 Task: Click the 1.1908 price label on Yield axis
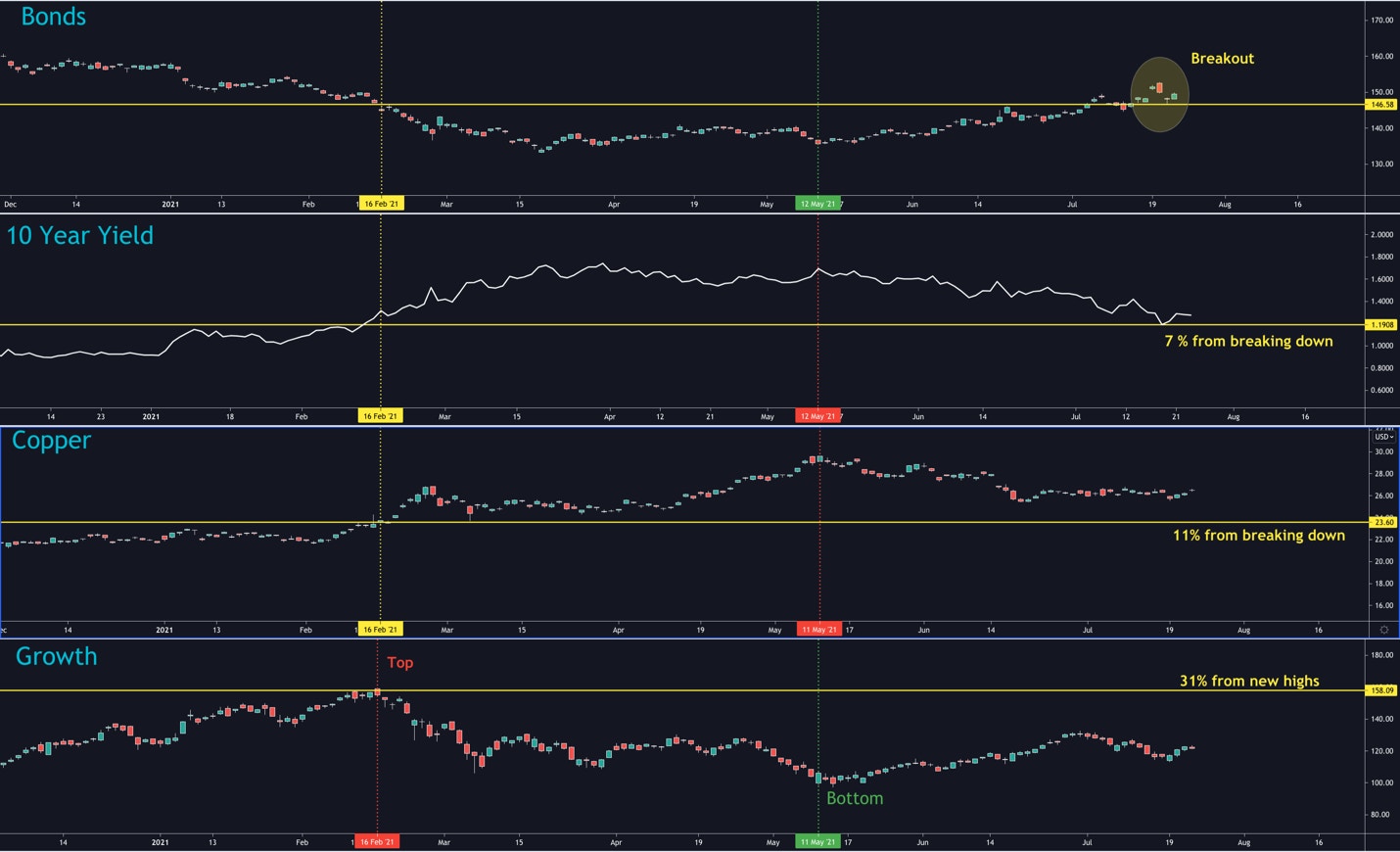coord(1381,324)
